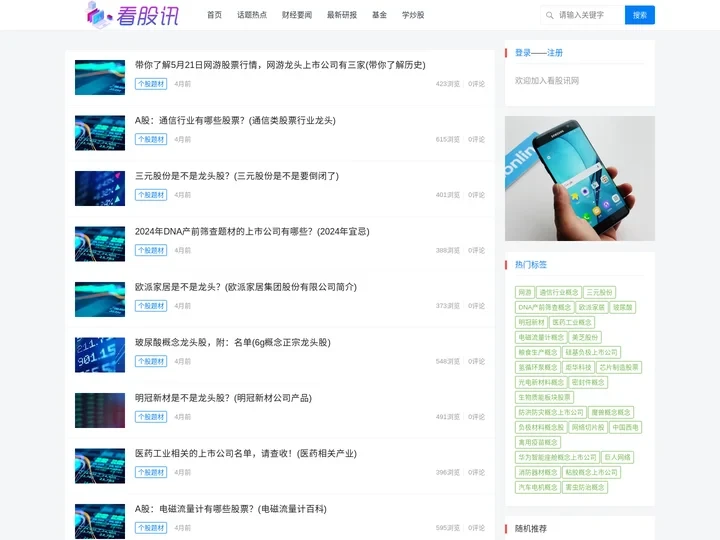The image size is (720, 540).
Task: Select the 电磁流量计概念 hot tag
Action: [541, 338]
